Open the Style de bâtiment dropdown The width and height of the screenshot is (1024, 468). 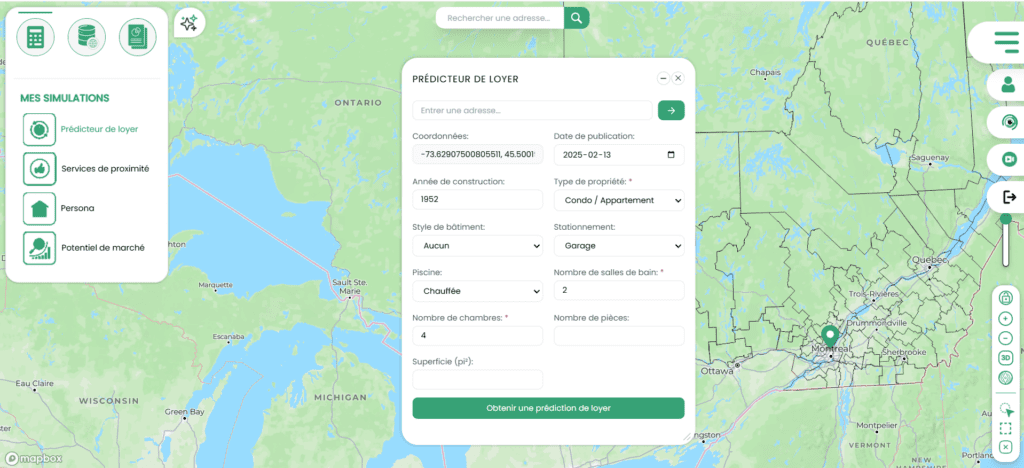477,245
